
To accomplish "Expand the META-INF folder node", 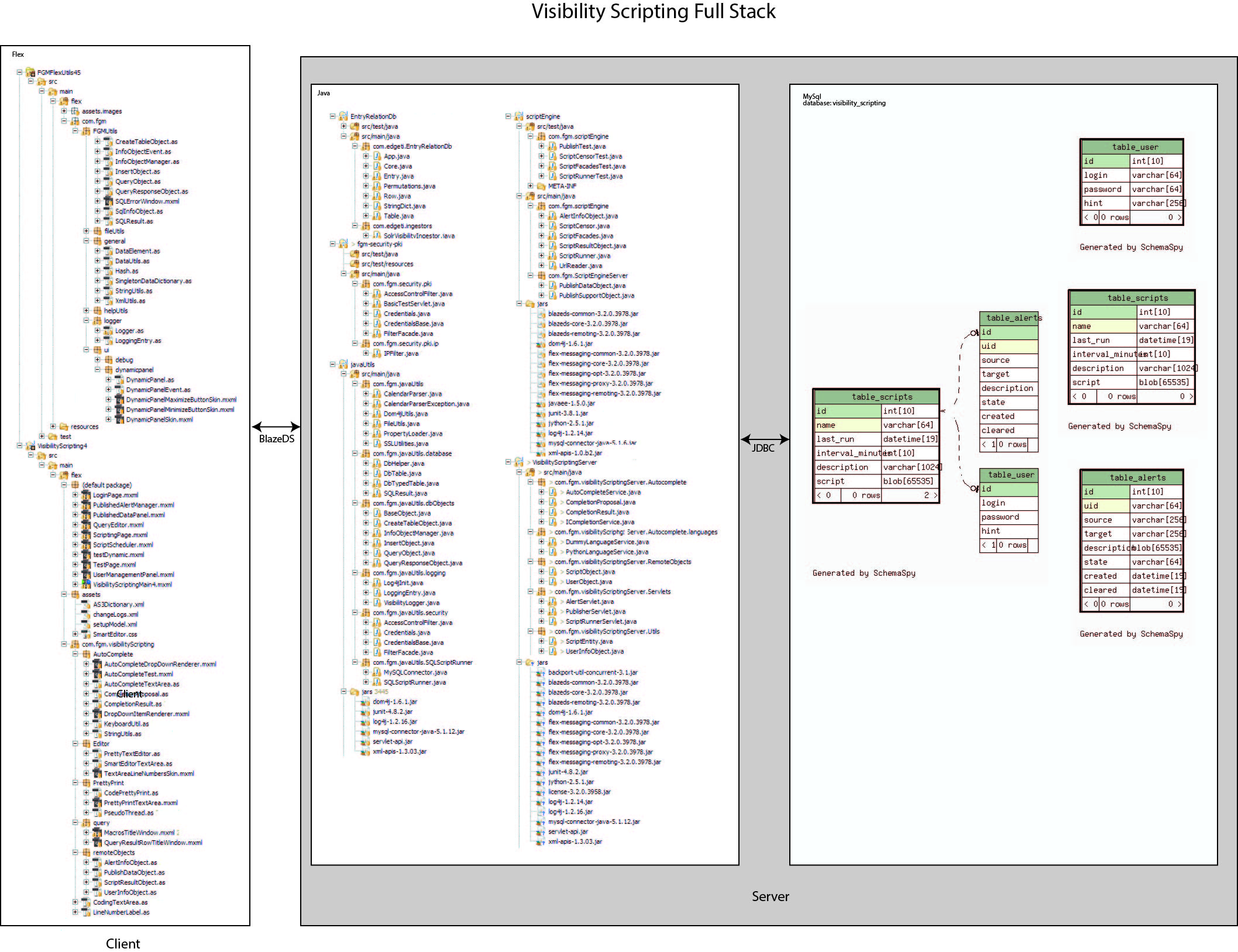I will coord(530,186).
